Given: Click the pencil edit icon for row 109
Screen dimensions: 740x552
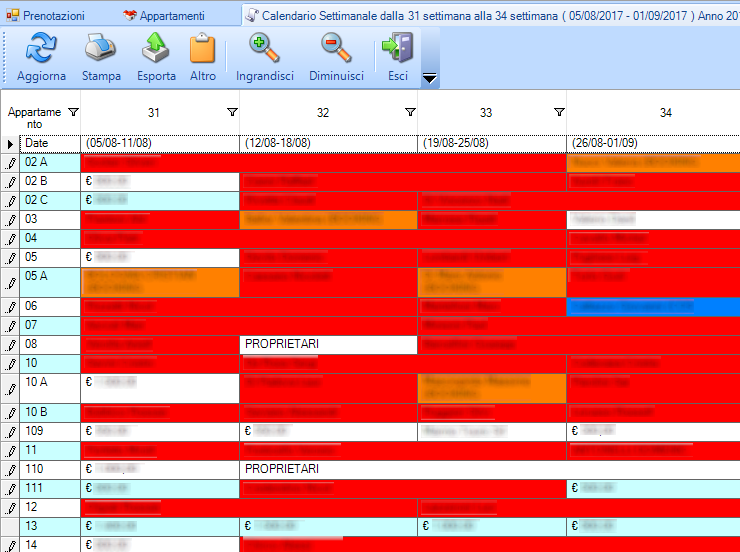Looking at the screenshot, I should [11, 431].
